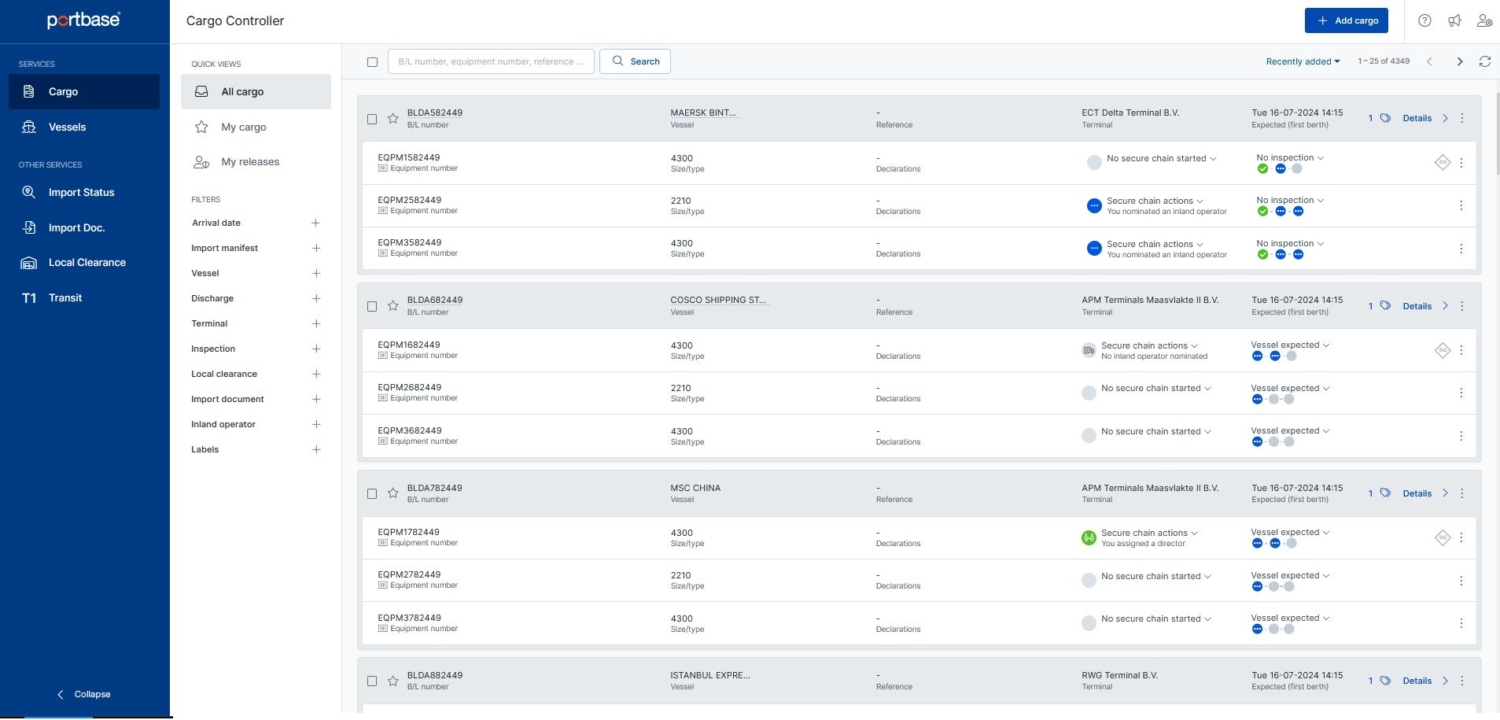Open the Search magnifier button
Screen dimensions: 1500x720
click(635, 61)
